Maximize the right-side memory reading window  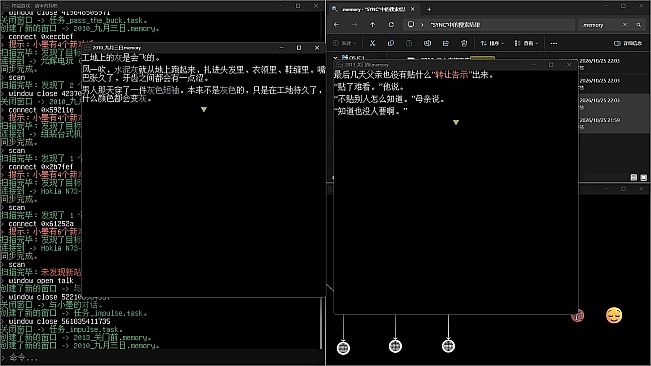[x=551, y=65]
